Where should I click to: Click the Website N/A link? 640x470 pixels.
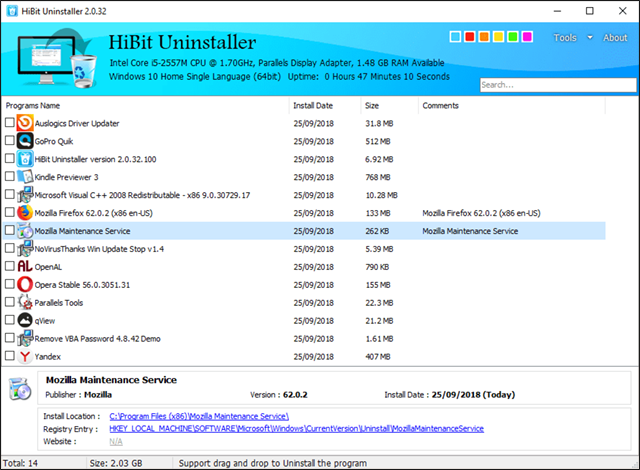116,441
